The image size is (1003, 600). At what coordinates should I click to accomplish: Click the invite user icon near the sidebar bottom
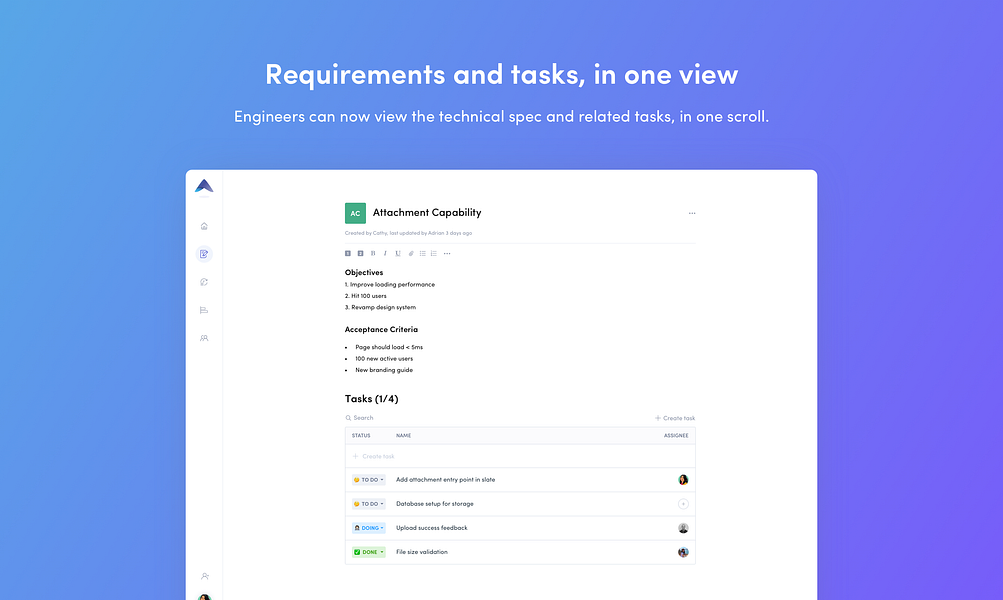[x=205, y=576]
